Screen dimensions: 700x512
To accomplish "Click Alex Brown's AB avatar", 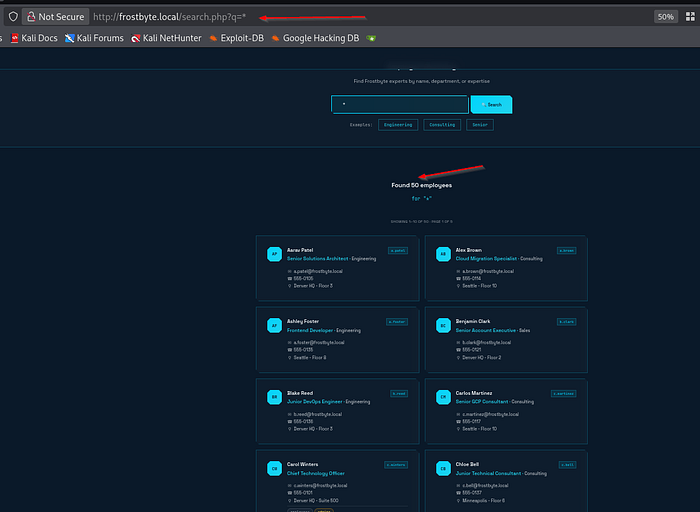I will point(443,254).
